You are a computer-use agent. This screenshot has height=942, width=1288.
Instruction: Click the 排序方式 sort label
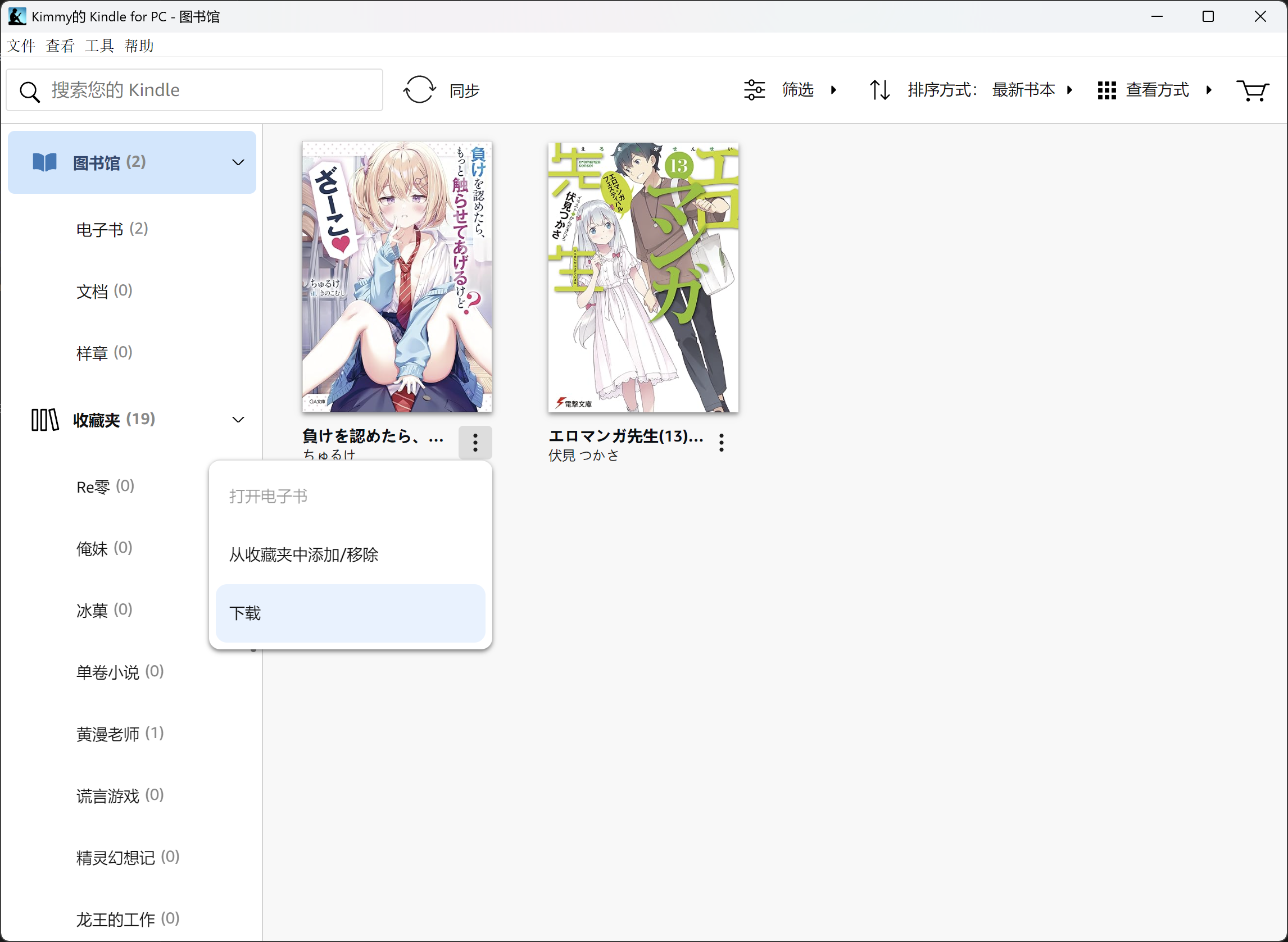coord(942,90)
